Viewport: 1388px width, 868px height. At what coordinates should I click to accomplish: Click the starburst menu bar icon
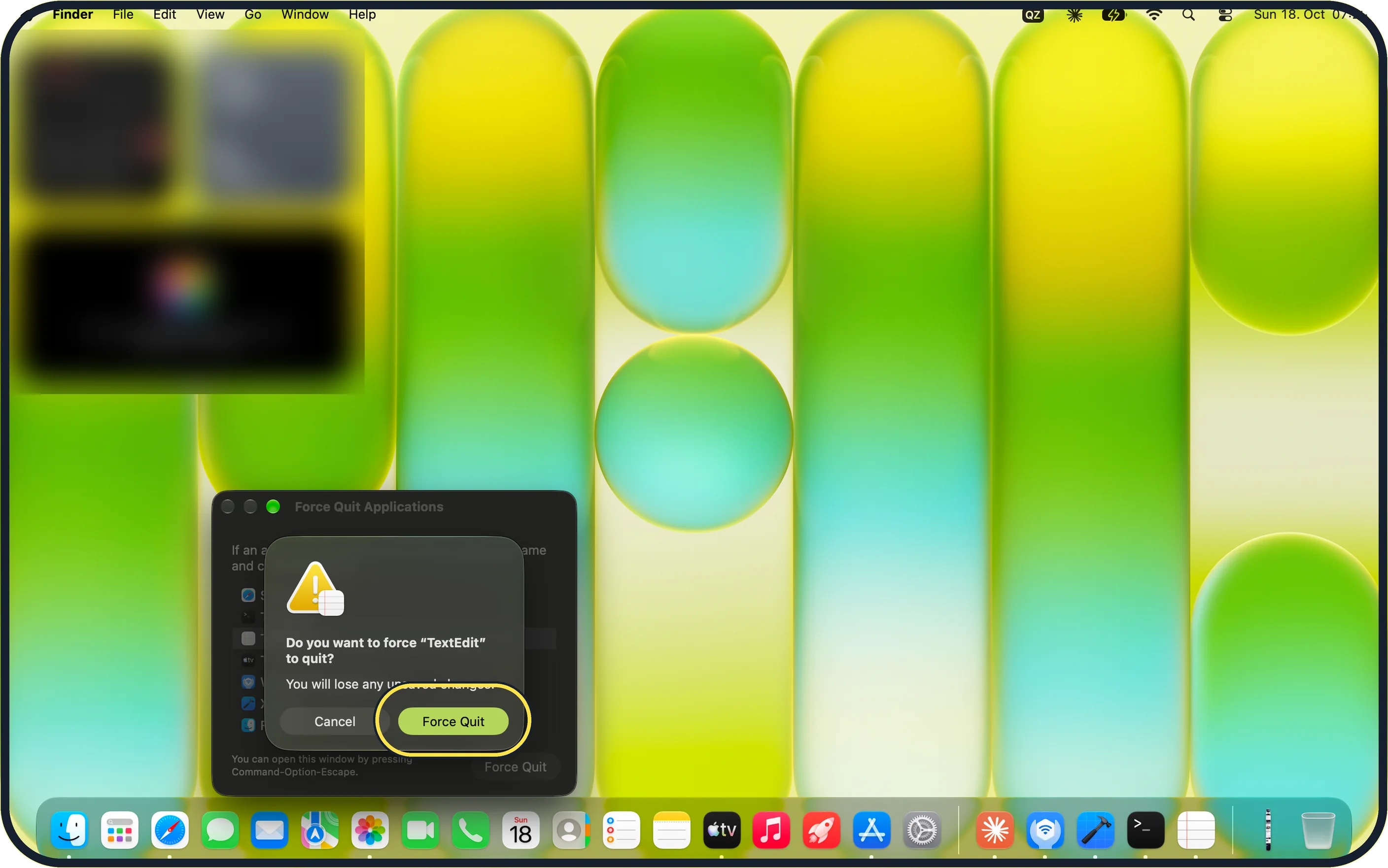pos(1074,14)
